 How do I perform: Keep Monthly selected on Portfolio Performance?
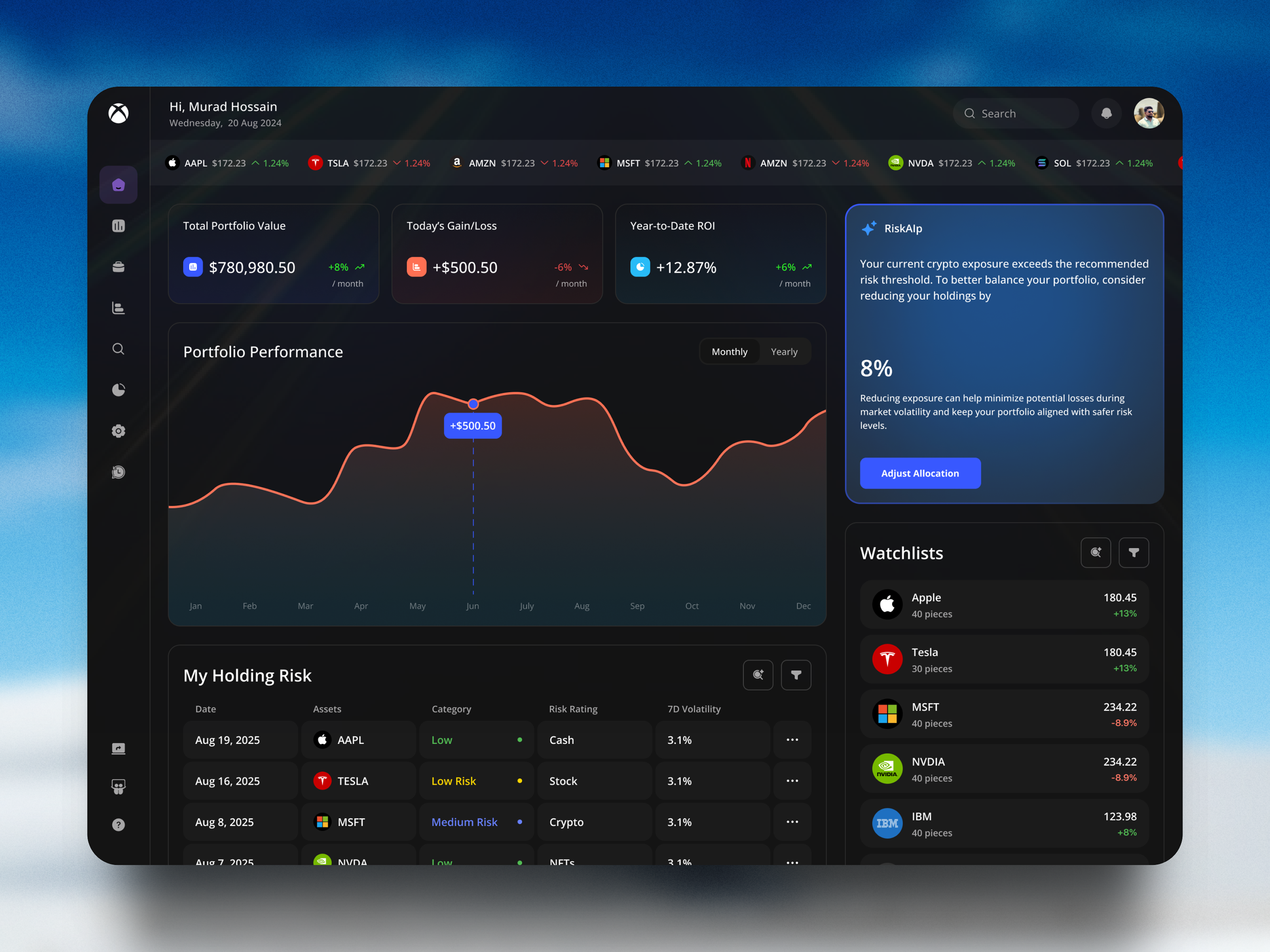click(729, 351)
